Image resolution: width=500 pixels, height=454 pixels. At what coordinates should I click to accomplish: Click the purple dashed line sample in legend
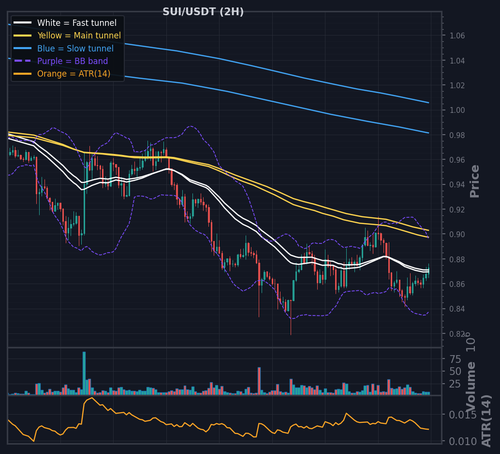click(x=22, y=61)
